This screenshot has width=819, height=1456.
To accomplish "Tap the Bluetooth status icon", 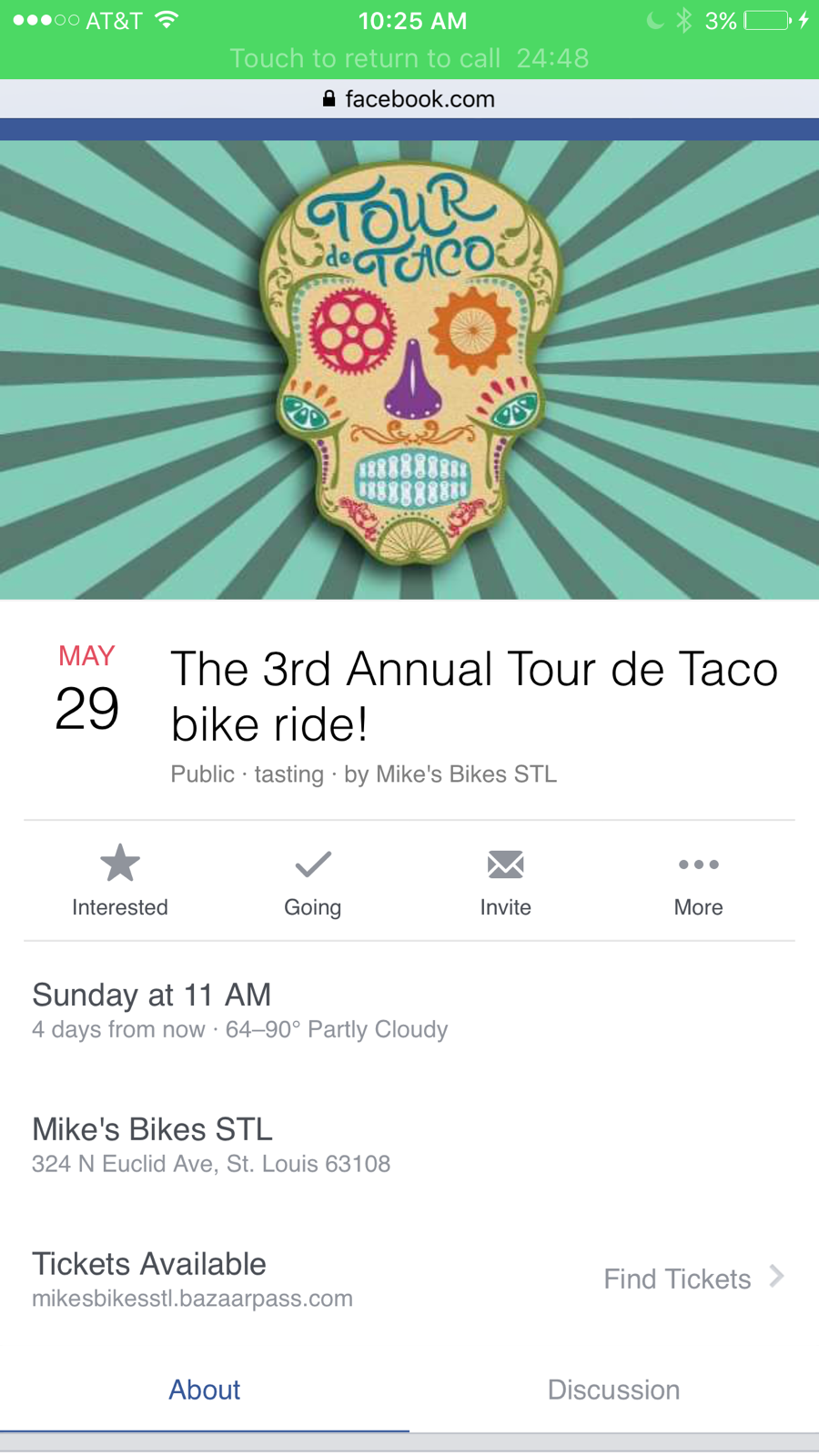I will click(684, 20).
